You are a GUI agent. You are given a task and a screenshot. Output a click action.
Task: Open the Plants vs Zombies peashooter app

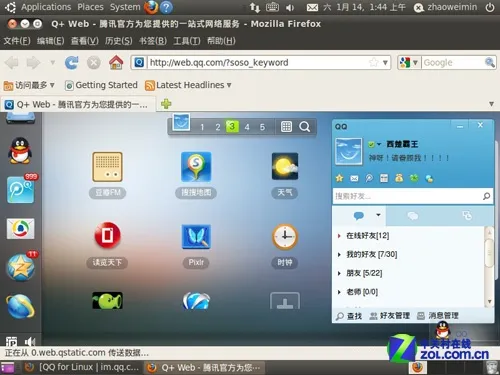tap(107, 301)
